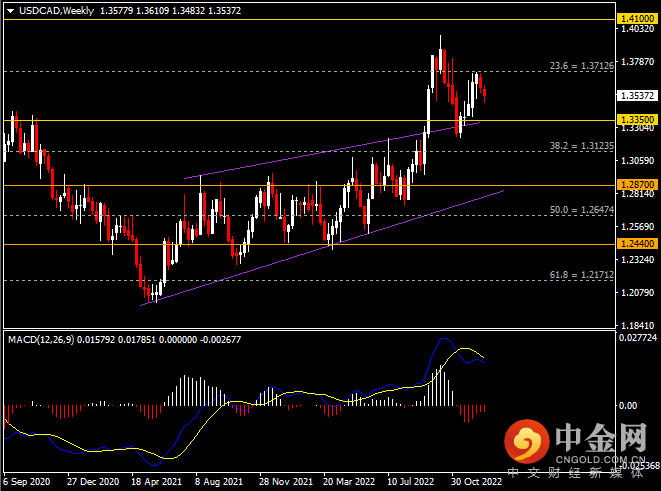Click the CNGOLD.CN watermark text
This screenshot has width=661, height=491.
(x=599, y=459)
